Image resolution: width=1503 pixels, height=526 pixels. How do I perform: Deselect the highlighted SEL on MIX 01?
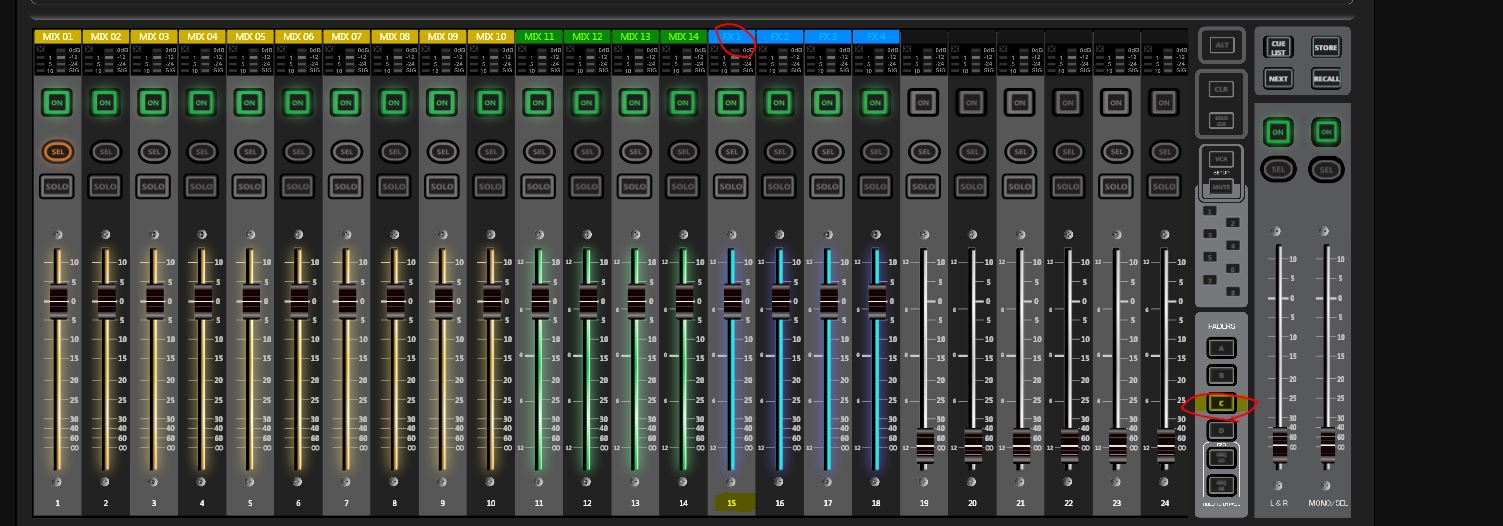[x=57, y=152]
